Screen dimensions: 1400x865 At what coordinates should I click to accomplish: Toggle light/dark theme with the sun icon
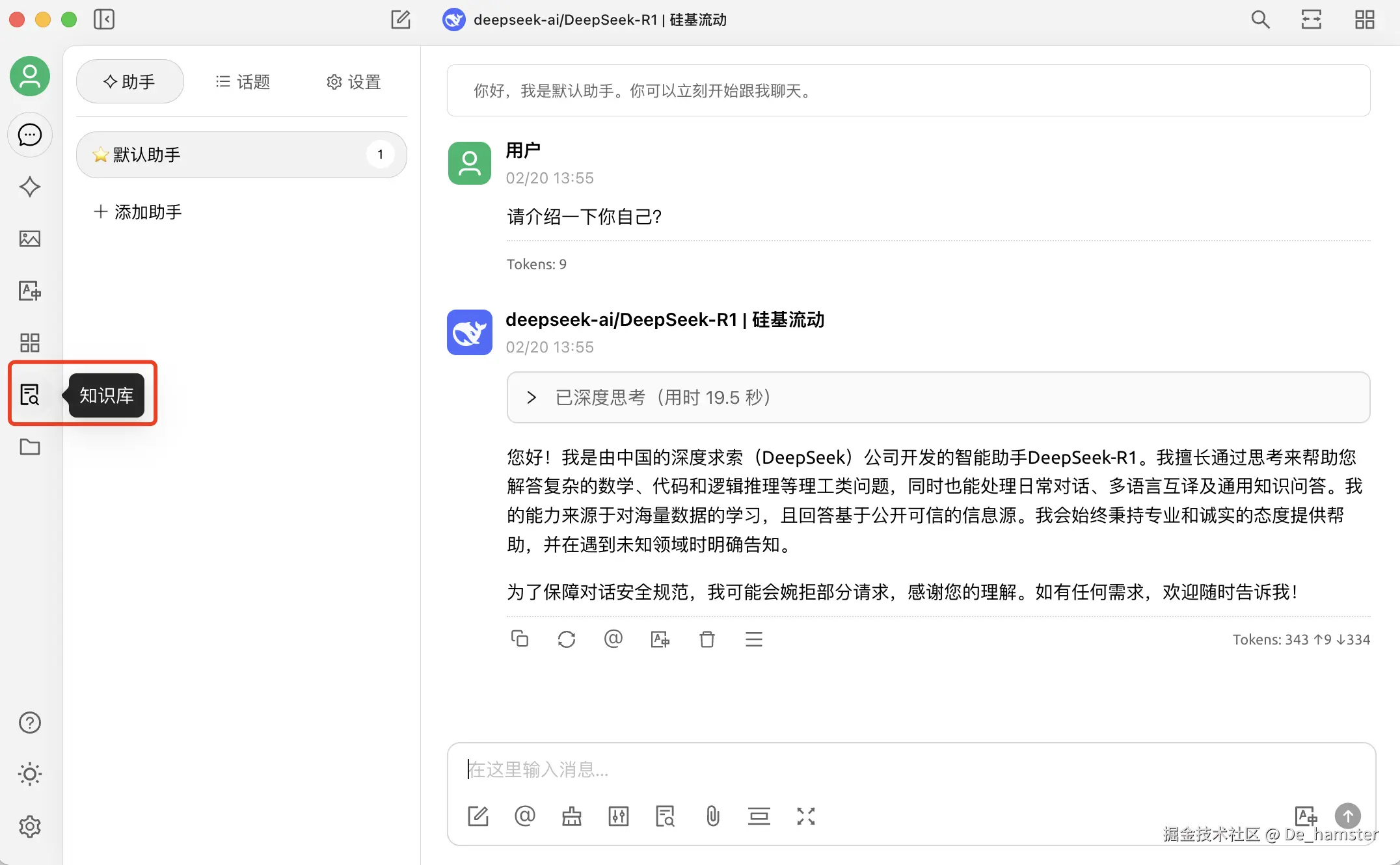click(30, 774)
